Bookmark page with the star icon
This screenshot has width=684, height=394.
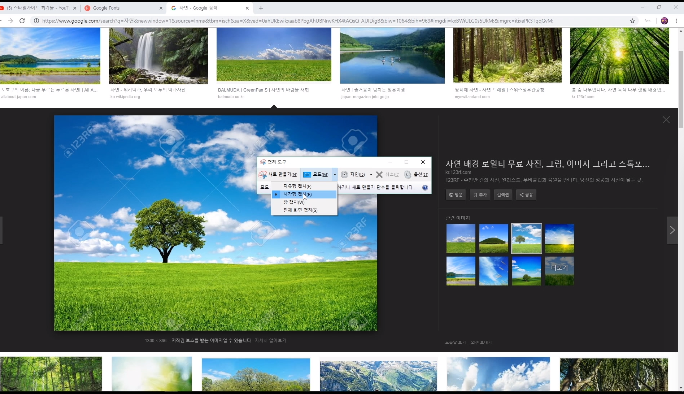[x=632, y=21]
